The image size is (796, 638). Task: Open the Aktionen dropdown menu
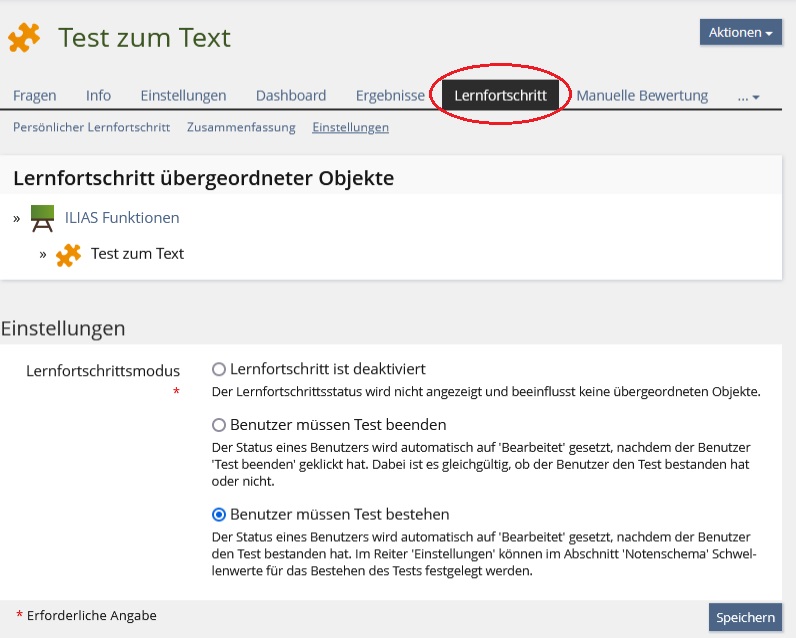(740, 32)
